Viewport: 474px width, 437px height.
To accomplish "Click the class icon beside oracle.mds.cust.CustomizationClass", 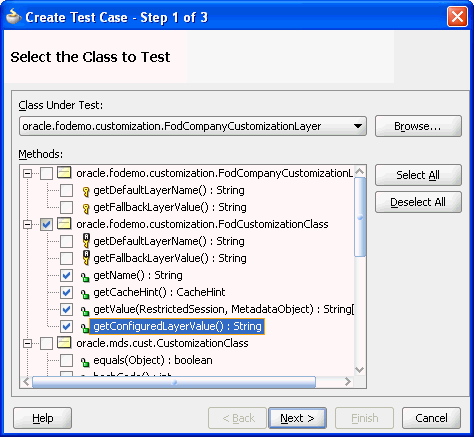I will click(64, 343).
